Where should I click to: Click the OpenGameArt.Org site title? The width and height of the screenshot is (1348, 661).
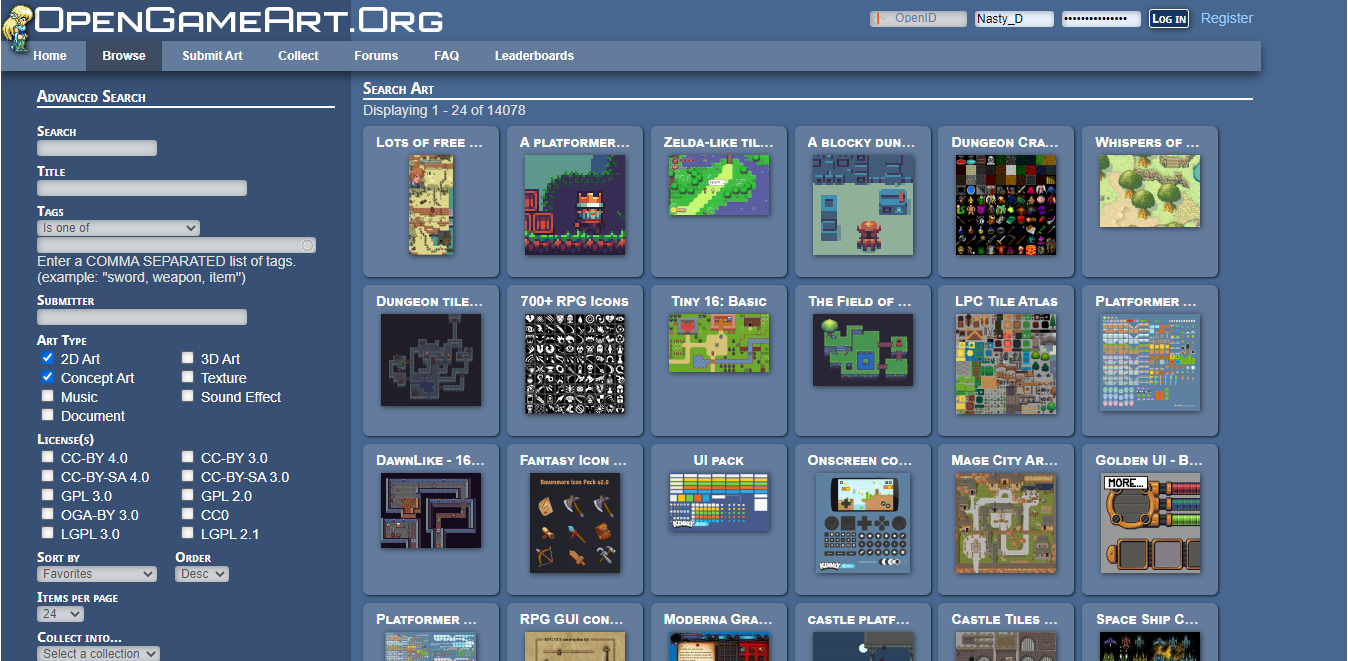pos(238,19)
